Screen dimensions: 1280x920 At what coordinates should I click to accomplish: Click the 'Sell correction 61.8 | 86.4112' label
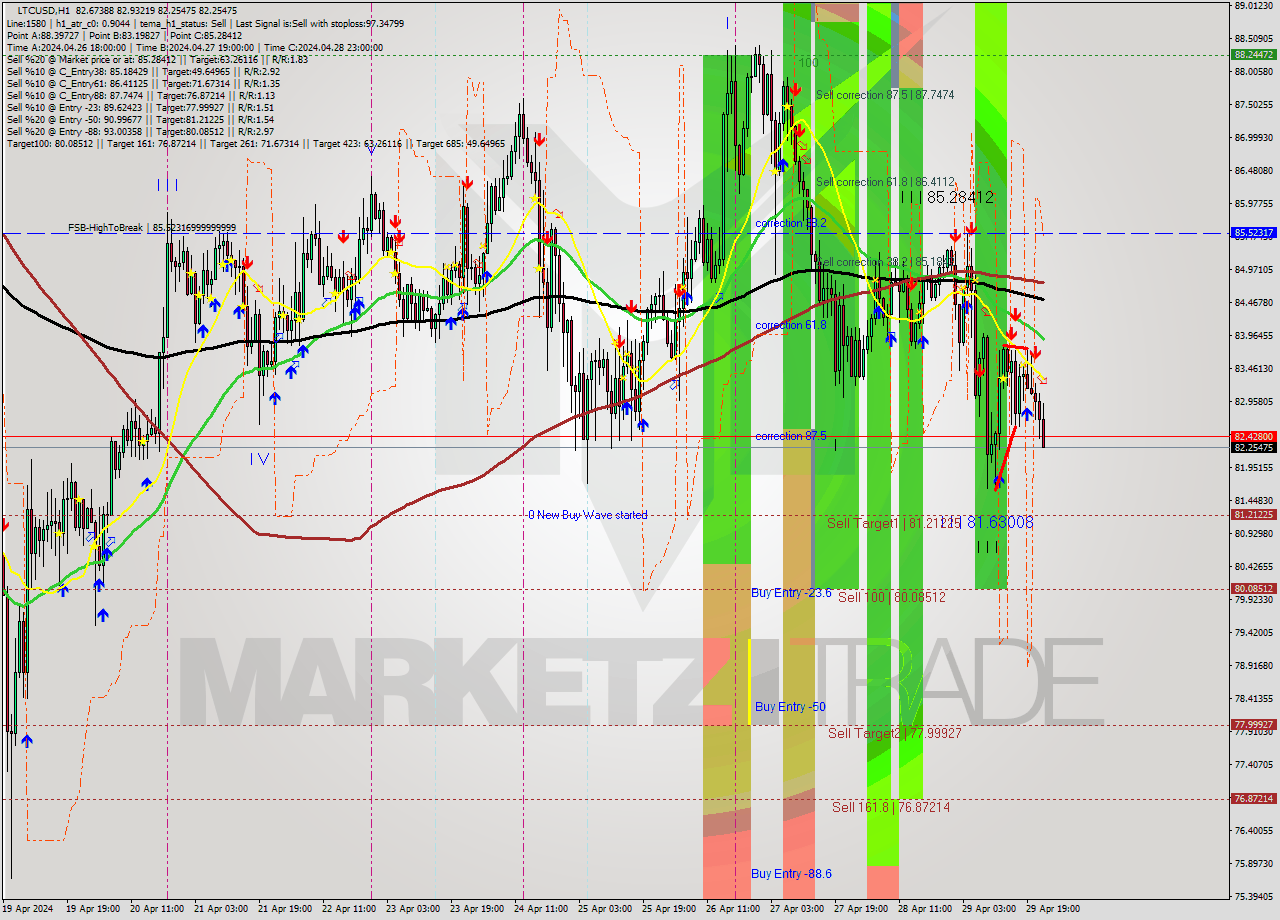(884, 182)
